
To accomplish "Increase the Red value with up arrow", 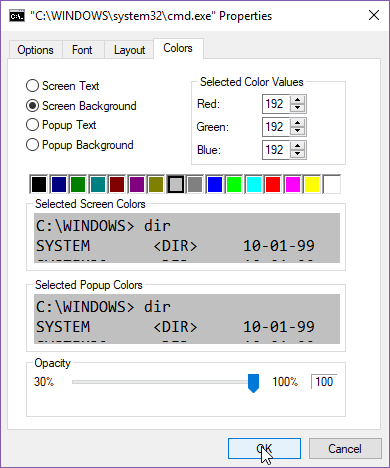I will (297, 100).
